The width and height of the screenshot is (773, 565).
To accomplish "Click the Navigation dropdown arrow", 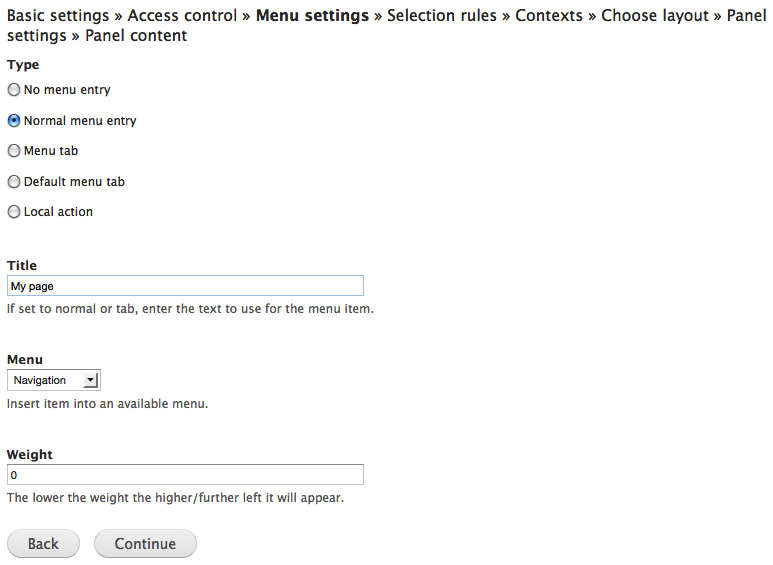I will (x=91, y=380).
